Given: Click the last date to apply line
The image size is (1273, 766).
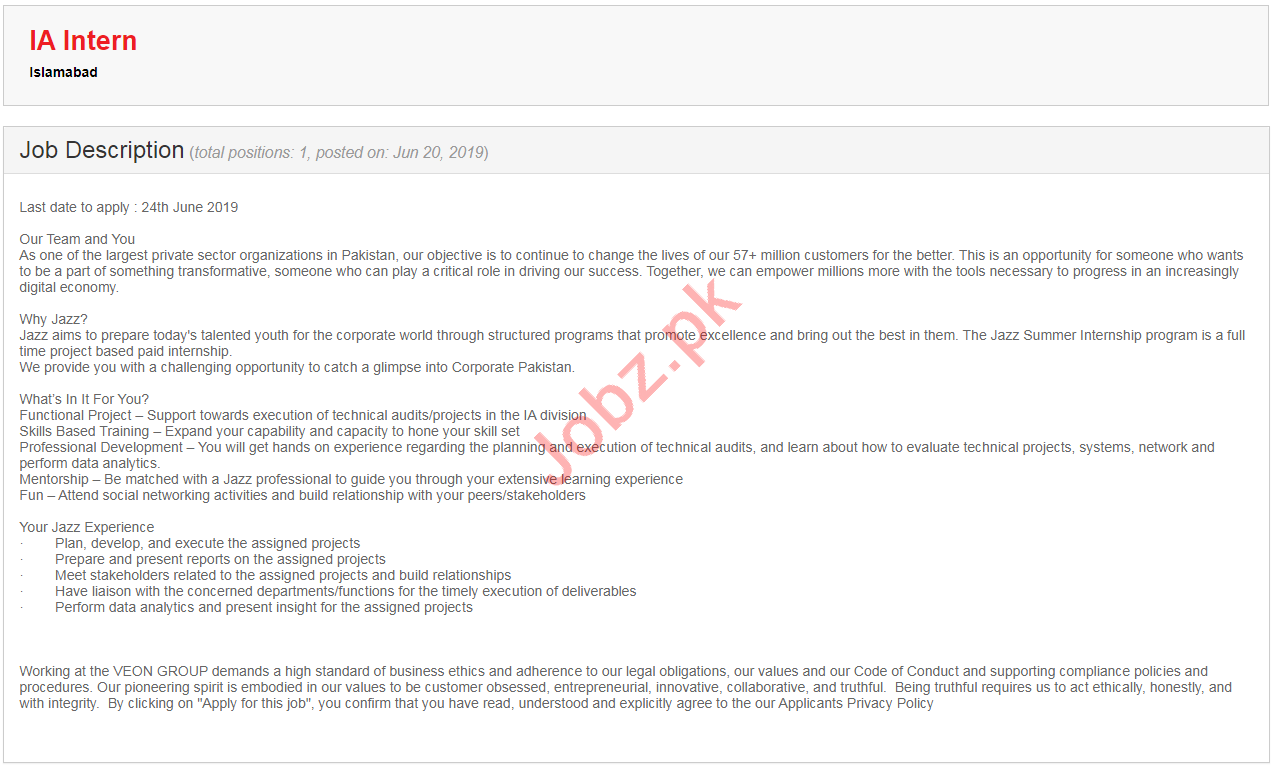Looking at the screenshot, I should click(x=129, y=207).
